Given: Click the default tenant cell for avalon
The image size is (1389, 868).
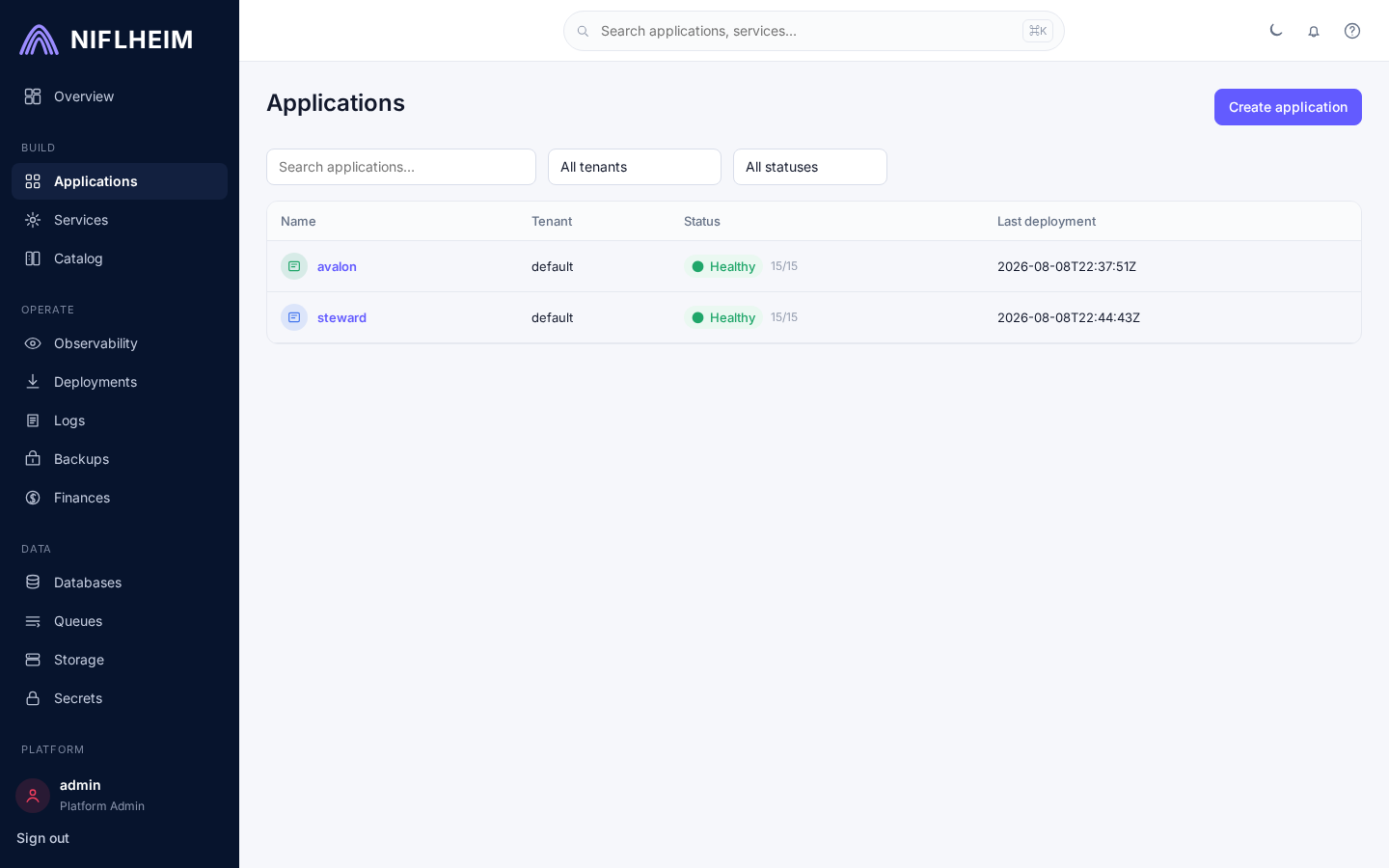Looking at the screenshot, I should coord(552,266).
